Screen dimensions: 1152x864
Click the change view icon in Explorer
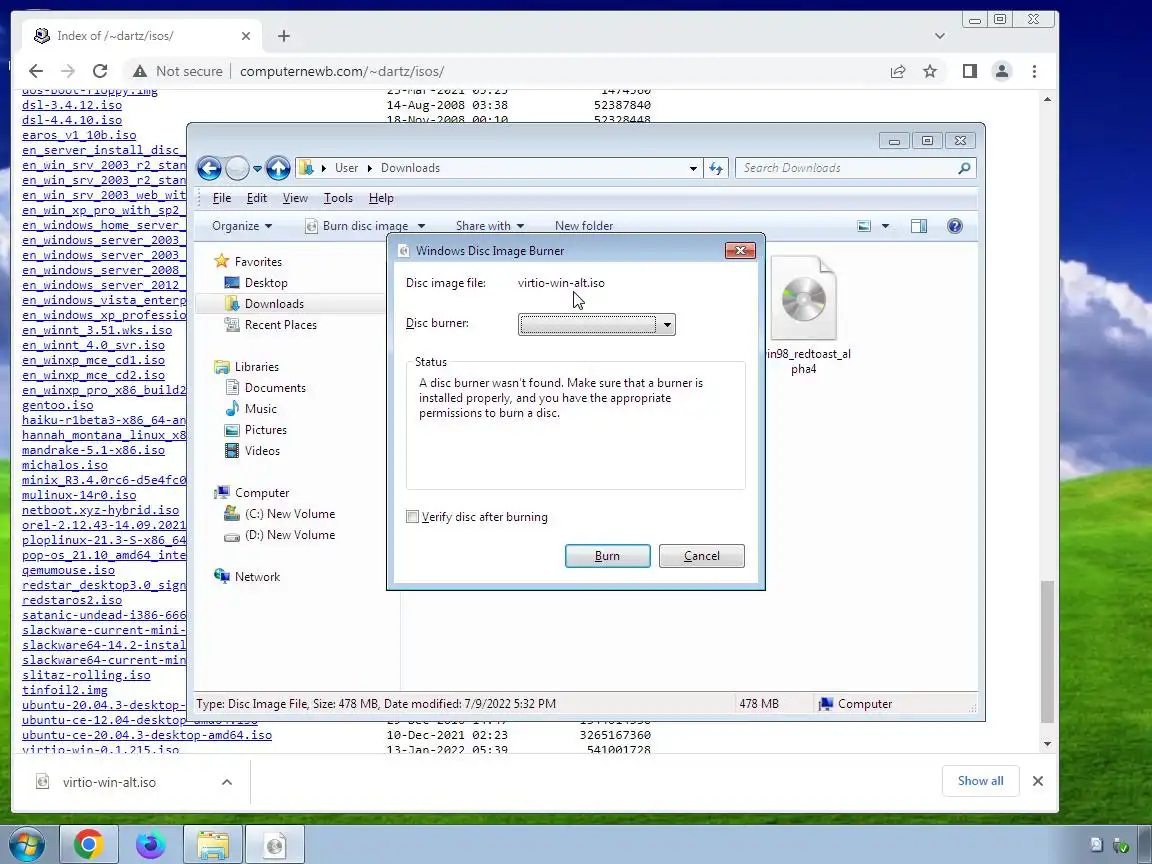[865, 226]
